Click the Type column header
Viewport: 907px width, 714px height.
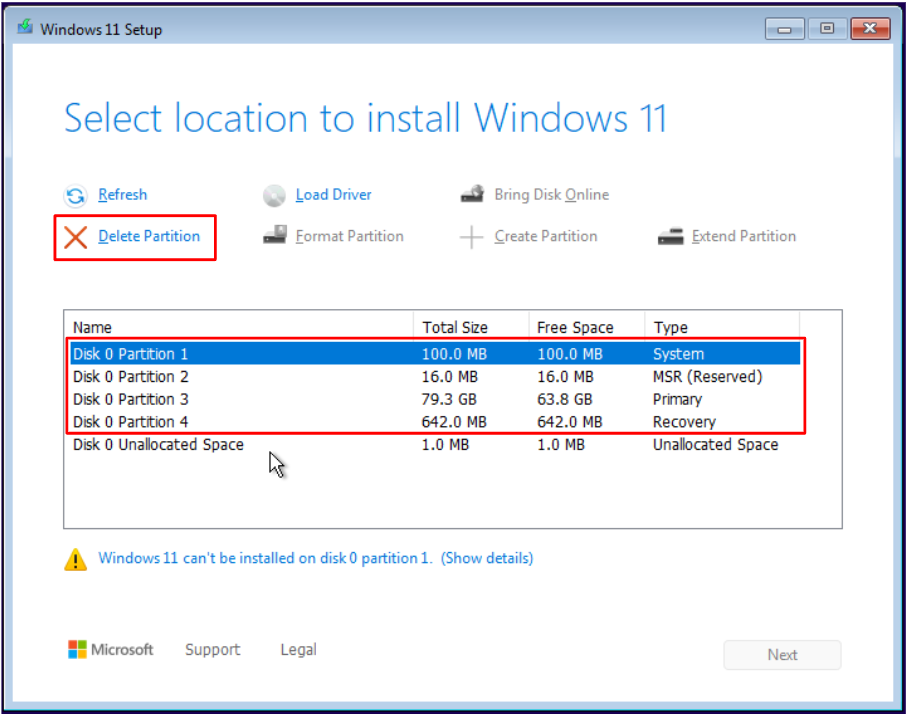click(670, 327)
